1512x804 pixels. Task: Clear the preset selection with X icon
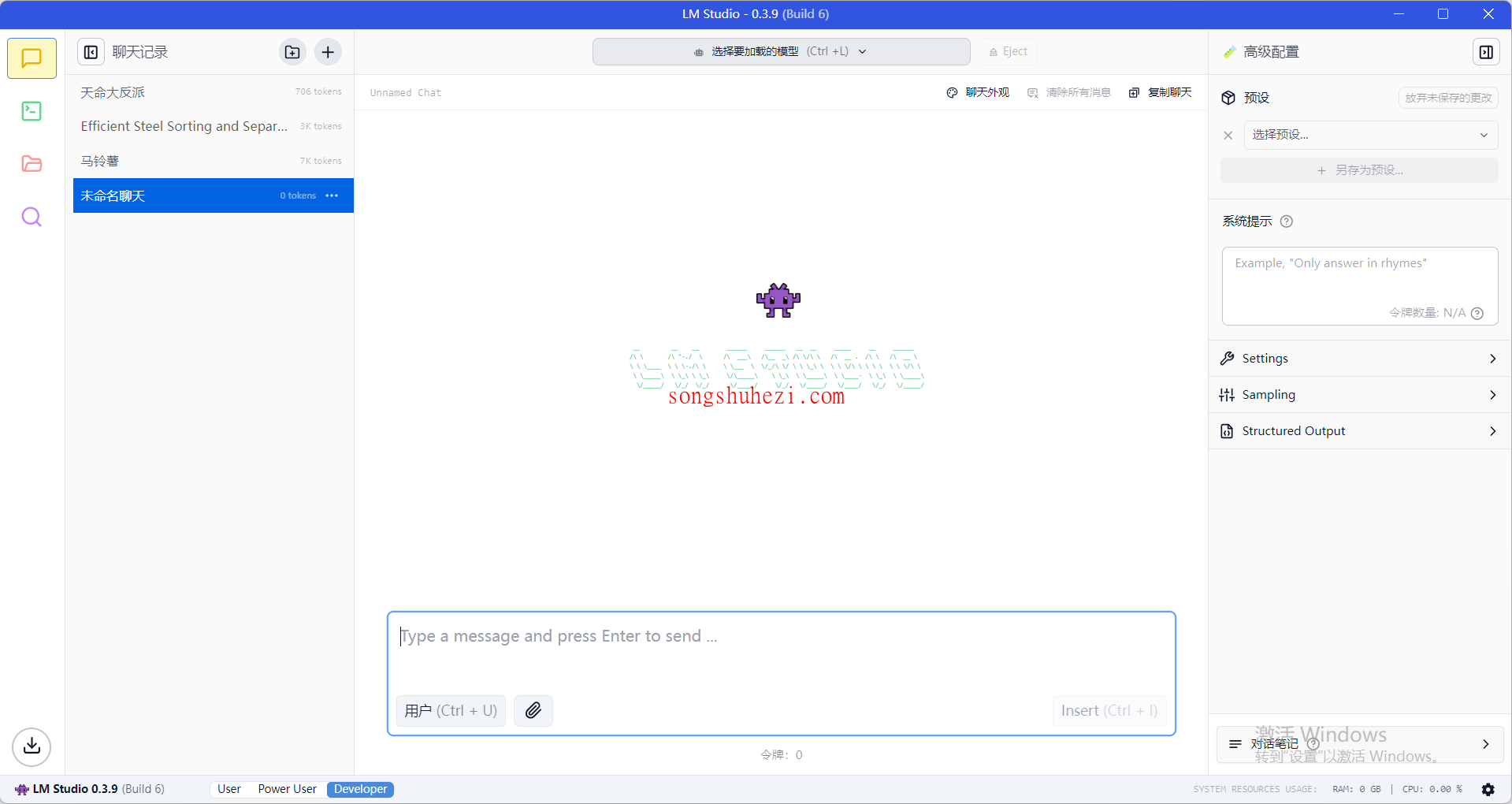(x=1228, y=136)
